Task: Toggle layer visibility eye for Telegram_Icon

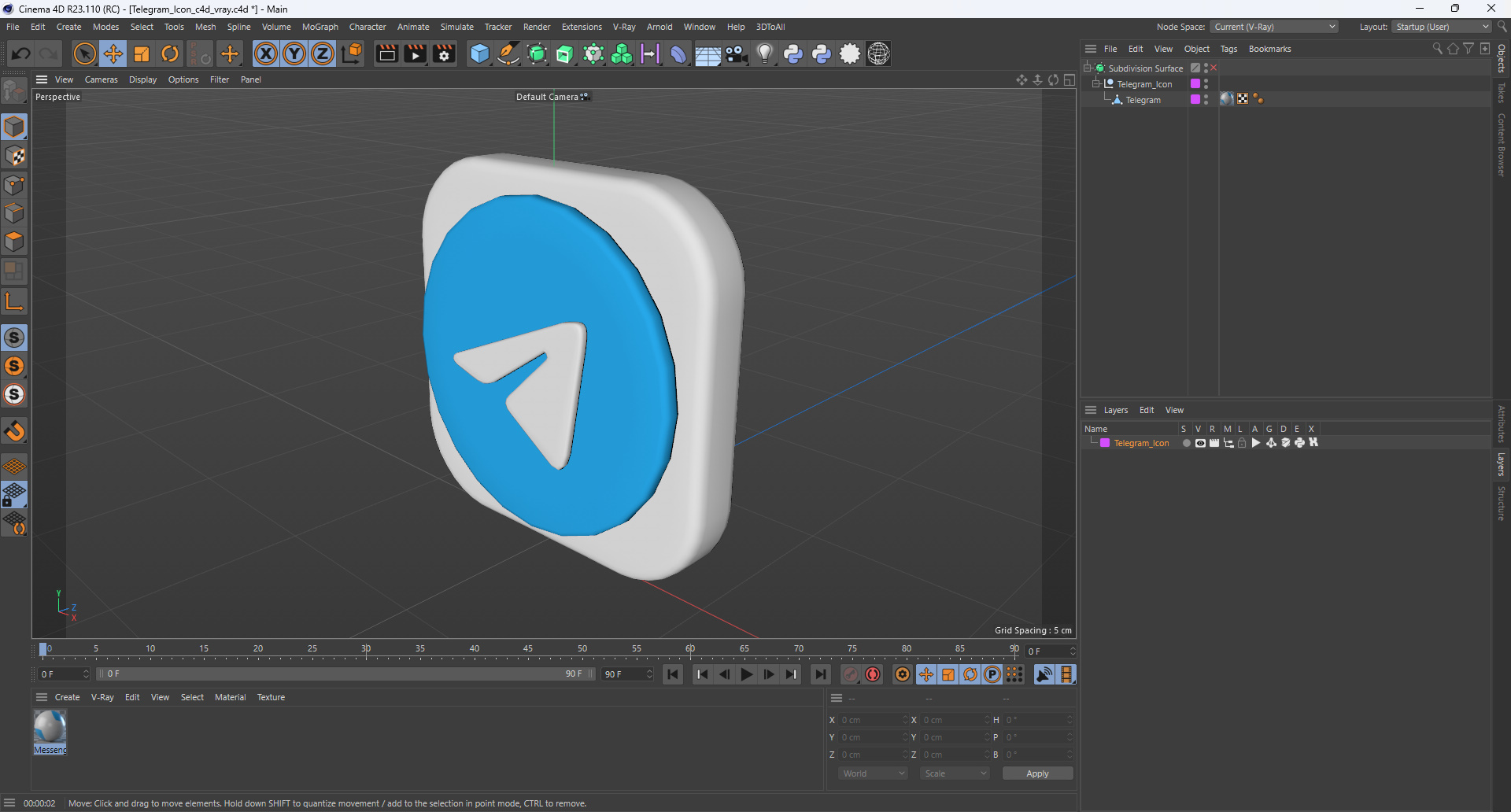Action: (1200, 443)
